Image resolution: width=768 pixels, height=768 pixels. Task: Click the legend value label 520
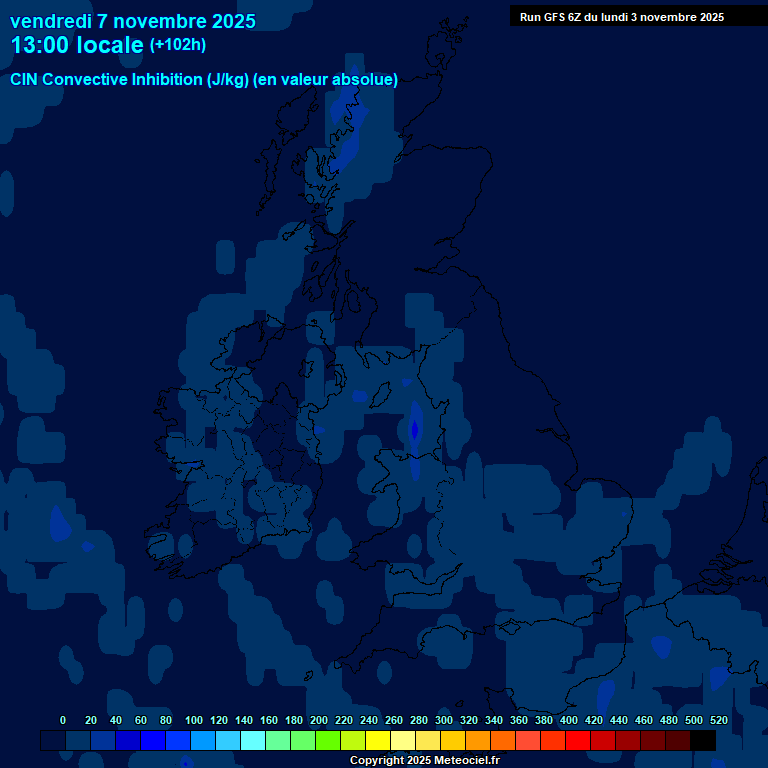(x=718, y=720)
